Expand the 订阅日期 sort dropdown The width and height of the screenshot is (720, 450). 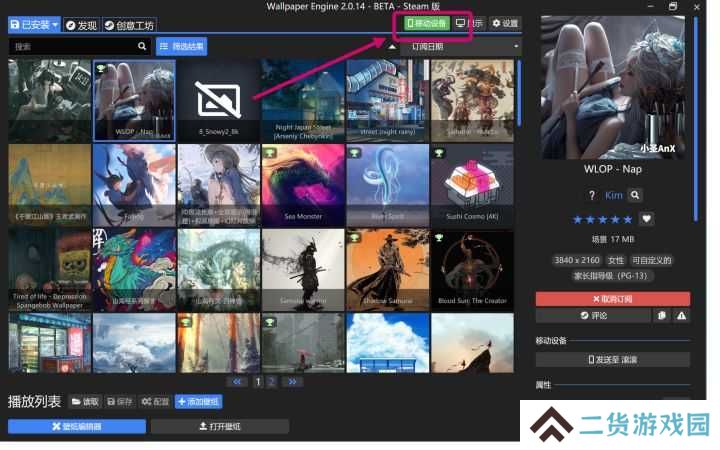(x=461, y=47)
